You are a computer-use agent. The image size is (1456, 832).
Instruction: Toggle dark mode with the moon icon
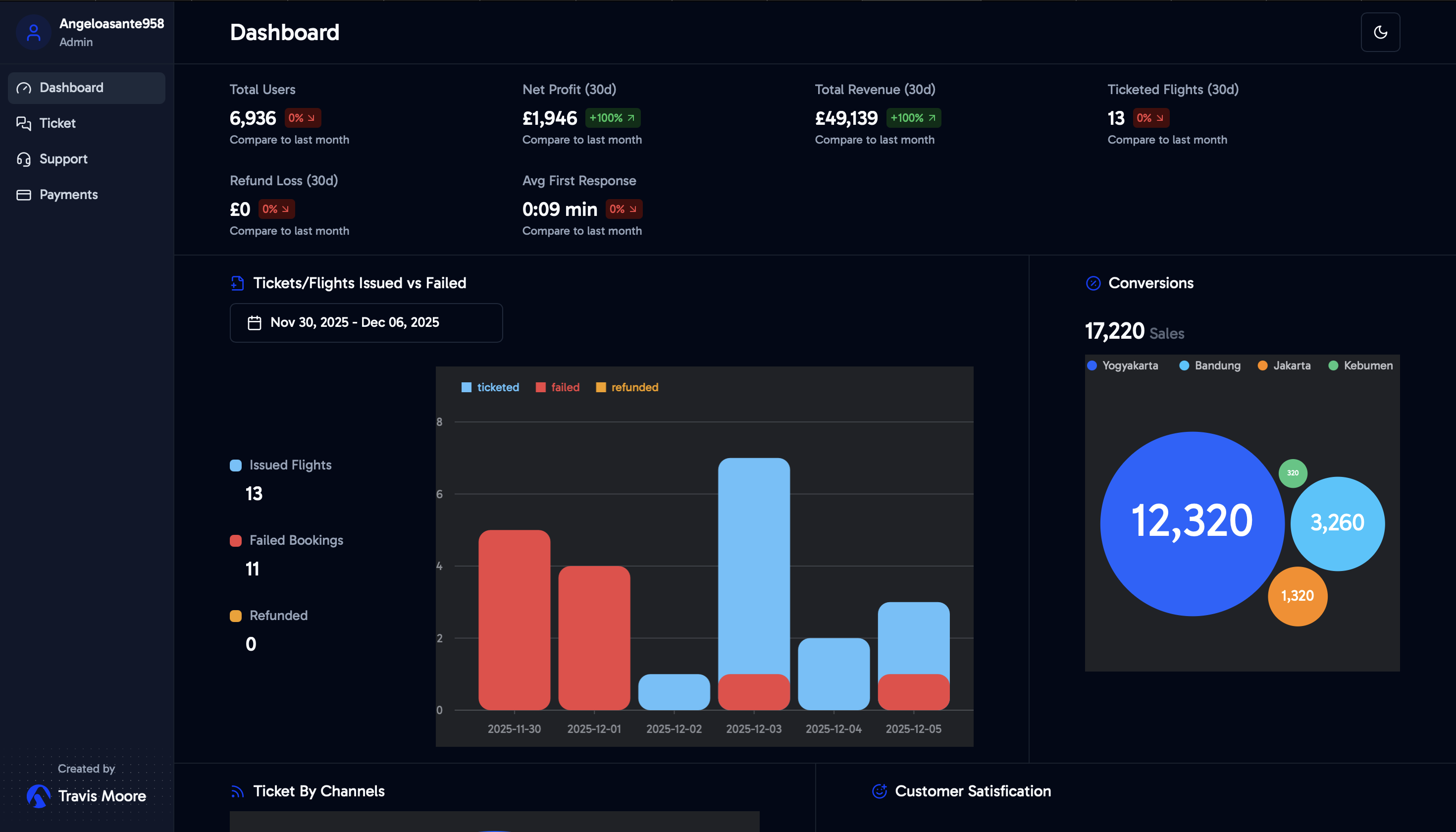click(x=1380, y=32)
